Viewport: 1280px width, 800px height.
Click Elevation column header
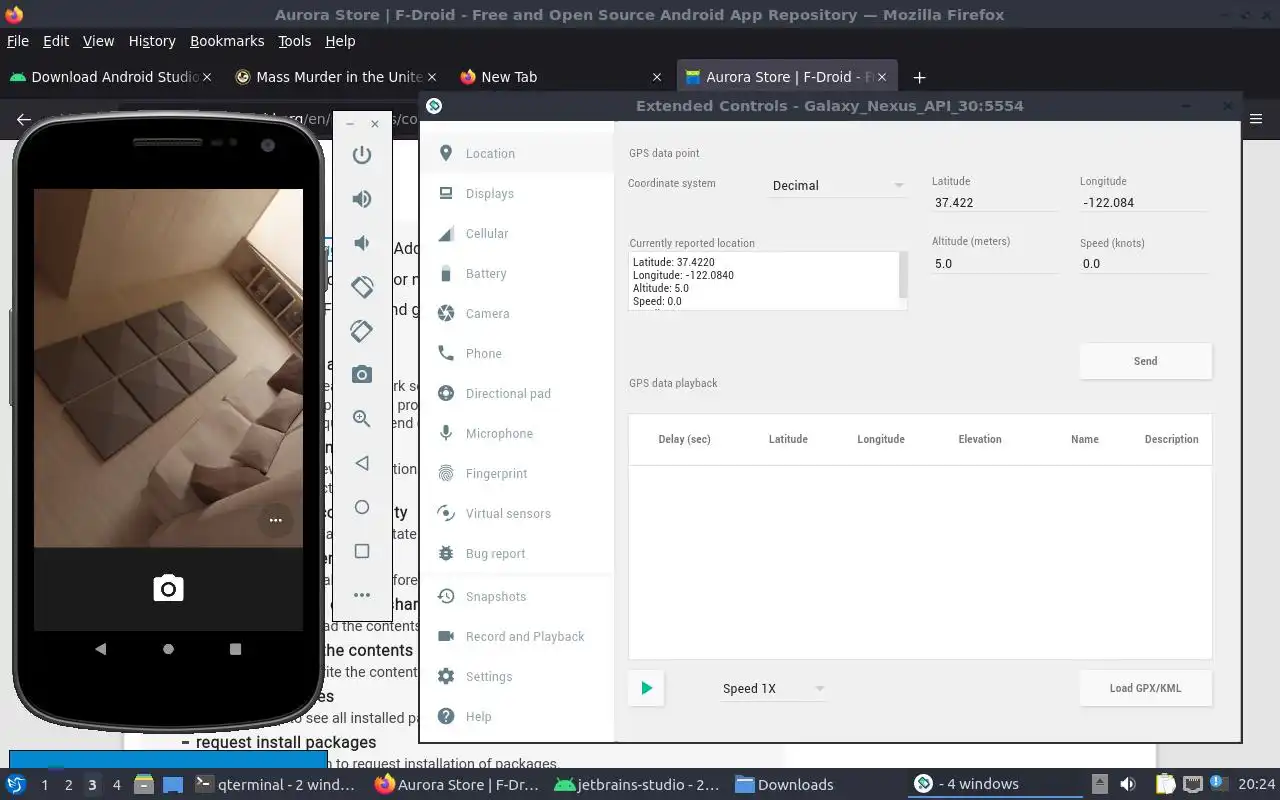(x=980, y=439)
